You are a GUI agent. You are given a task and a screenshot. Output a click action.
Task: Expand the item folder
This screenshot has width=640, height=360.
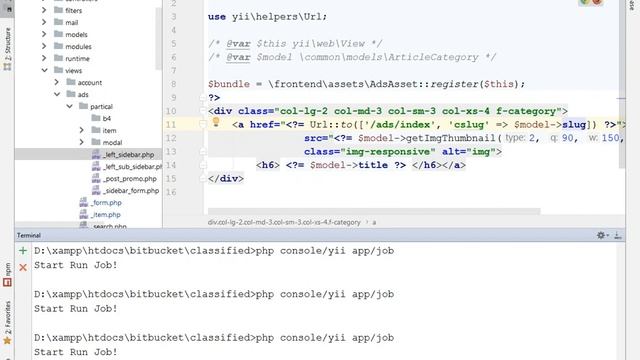(82, 130)
